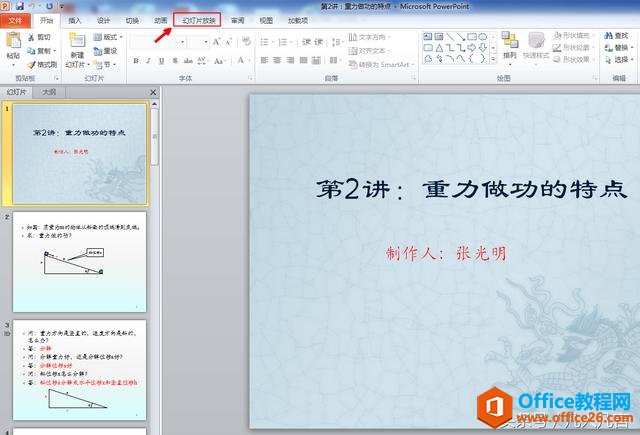The height and width of the screenshot is (435, 640).
Task: Click Convert to SmartArt button
Action: pos(377,64)
